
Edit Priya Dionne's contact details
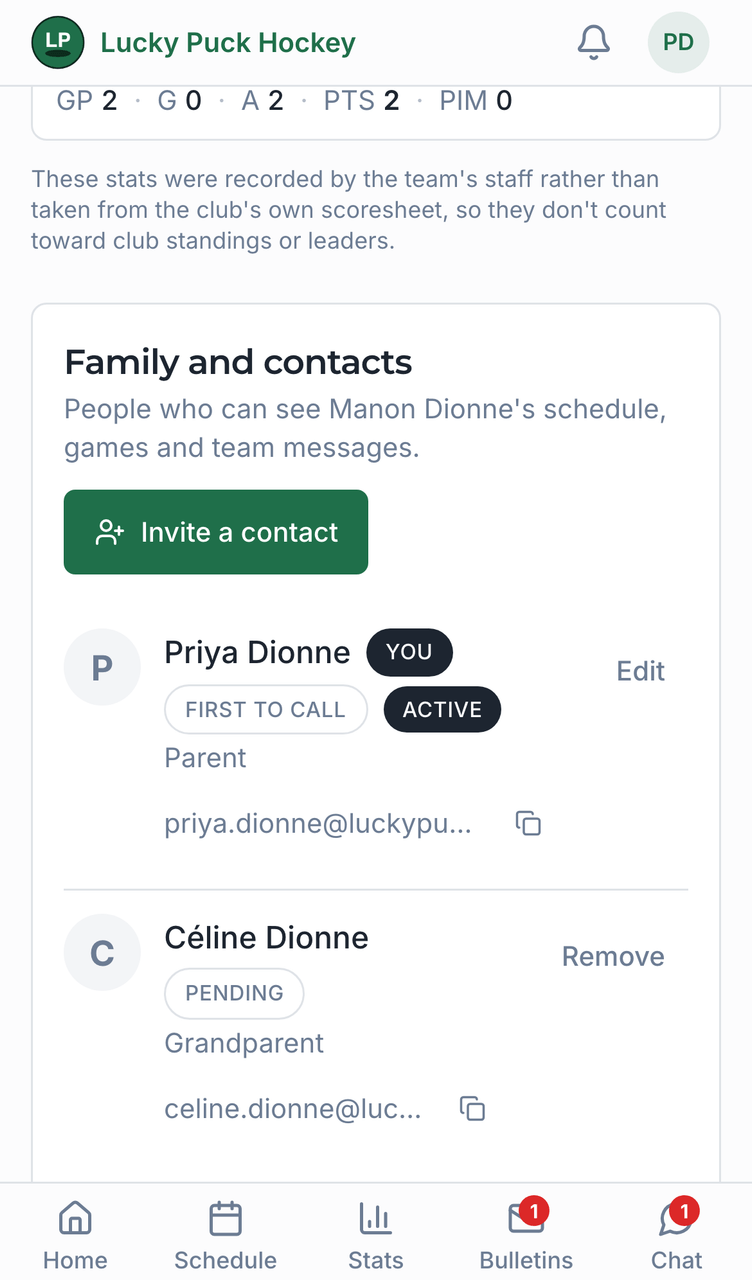640,671
